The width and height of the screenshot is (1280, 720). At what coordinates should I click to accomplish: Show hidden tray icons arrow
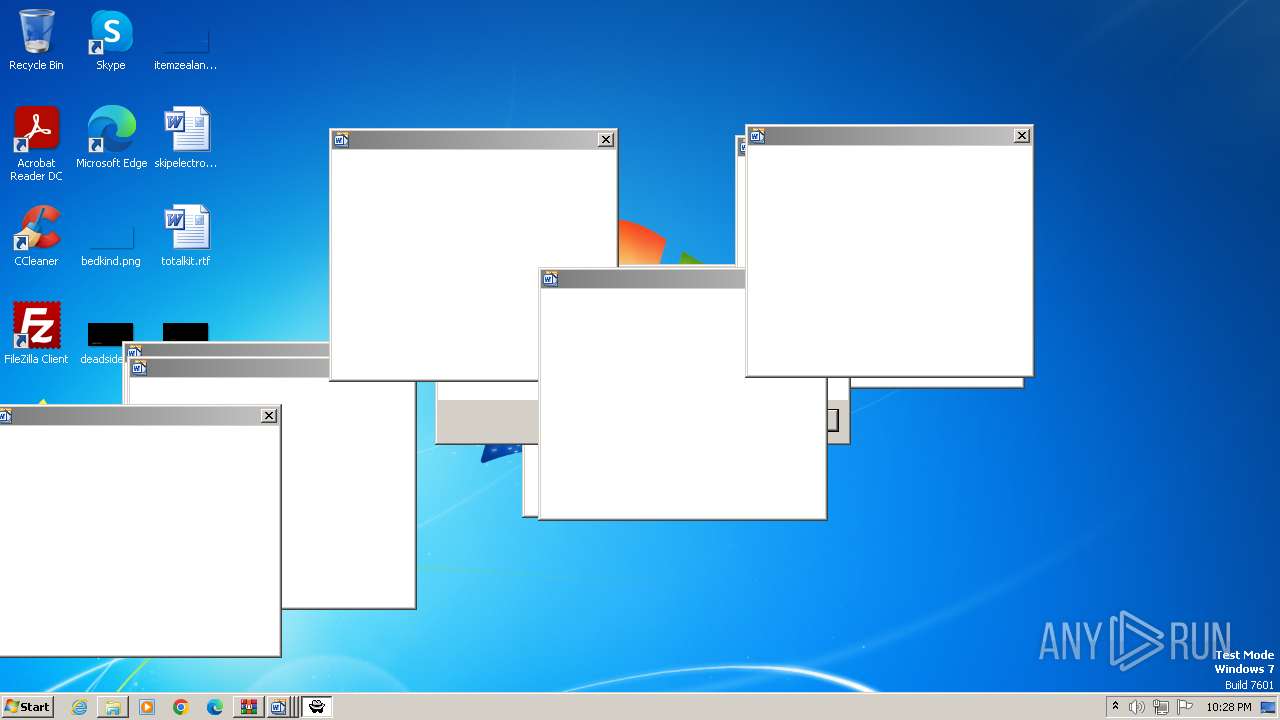pos(1115,707)
